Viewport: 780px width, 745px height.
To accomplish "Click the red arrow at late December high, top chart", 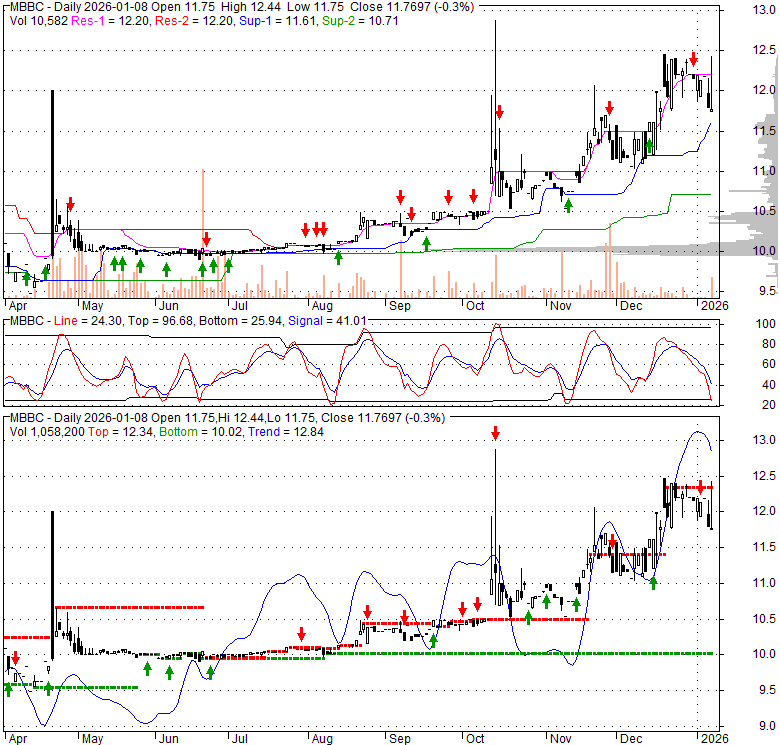I will (693, 59).
